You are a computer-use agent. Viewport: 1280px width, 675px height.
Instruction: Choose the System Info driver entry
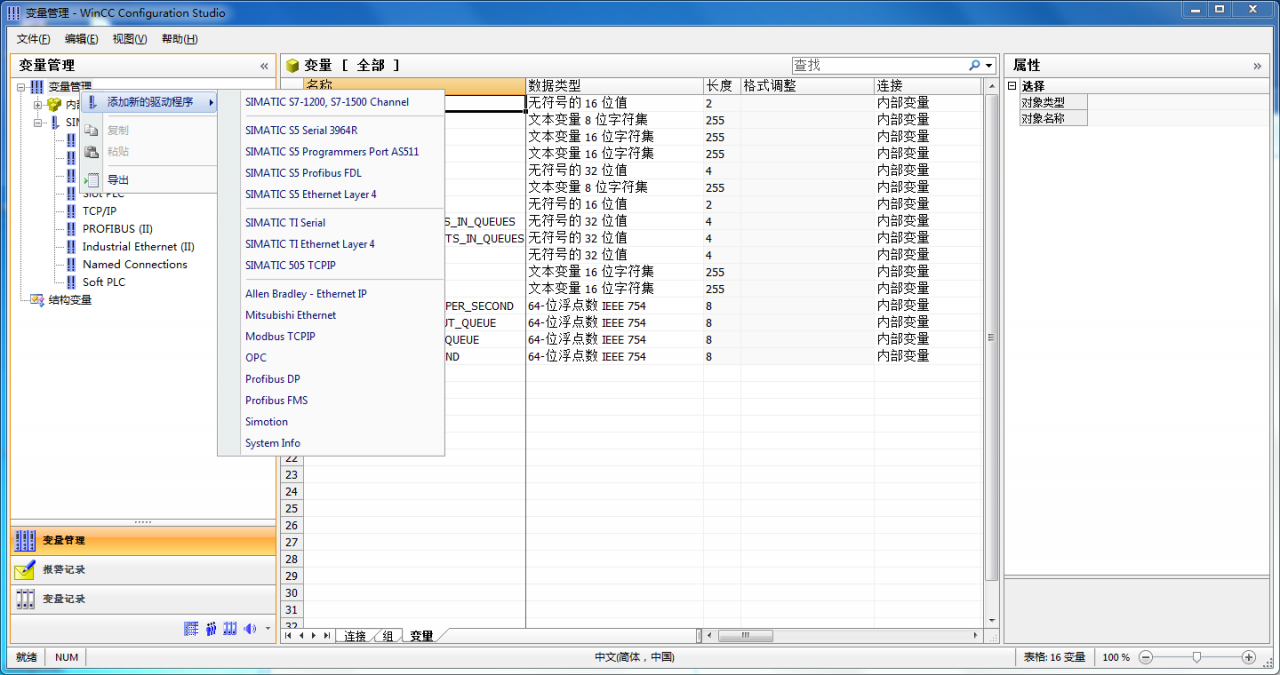pyautogui.click(x=331, y=443)
